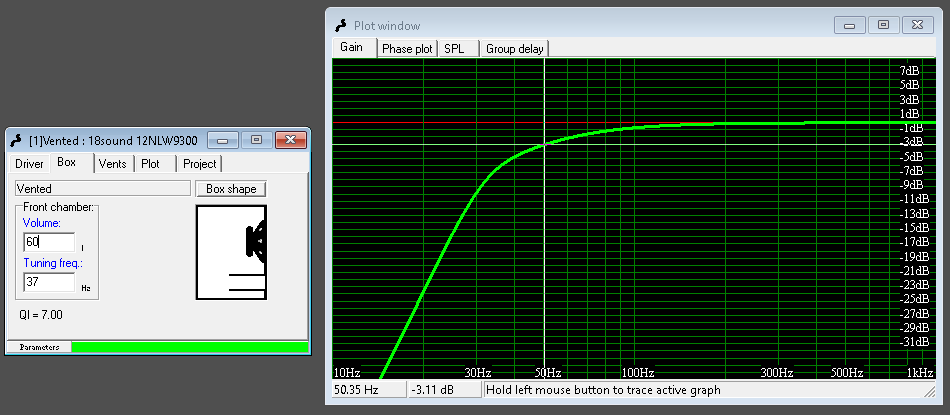Close the Vented 18sound 12NLW9300 window
The width and height of the screenshot is (950, 415).
point(289,140)
